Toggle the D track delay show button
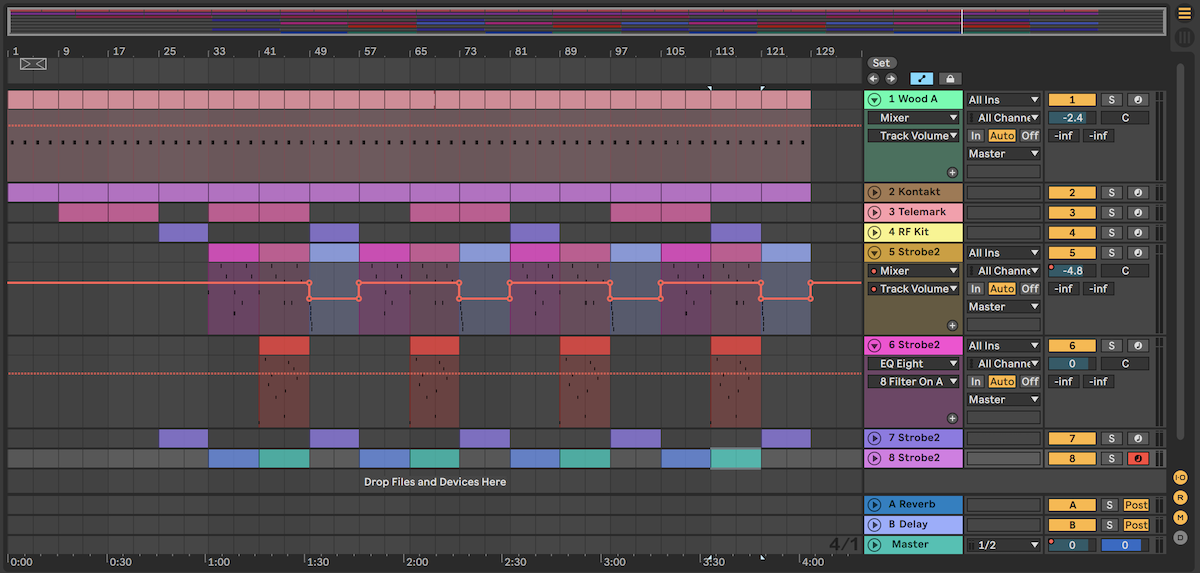The height and width of the screenshot is (573, 1200). point(1180,538)
